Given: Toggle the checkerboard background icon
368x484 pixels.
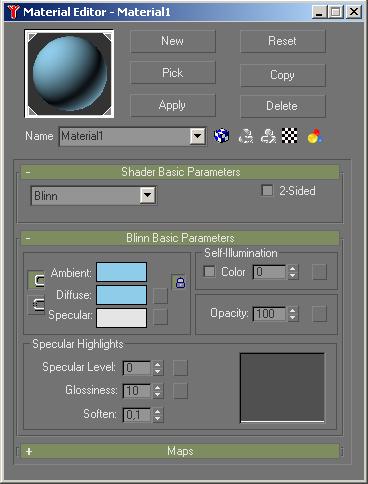Looking at the screenshot, I should pyautogui.click(x=290, y=136).
